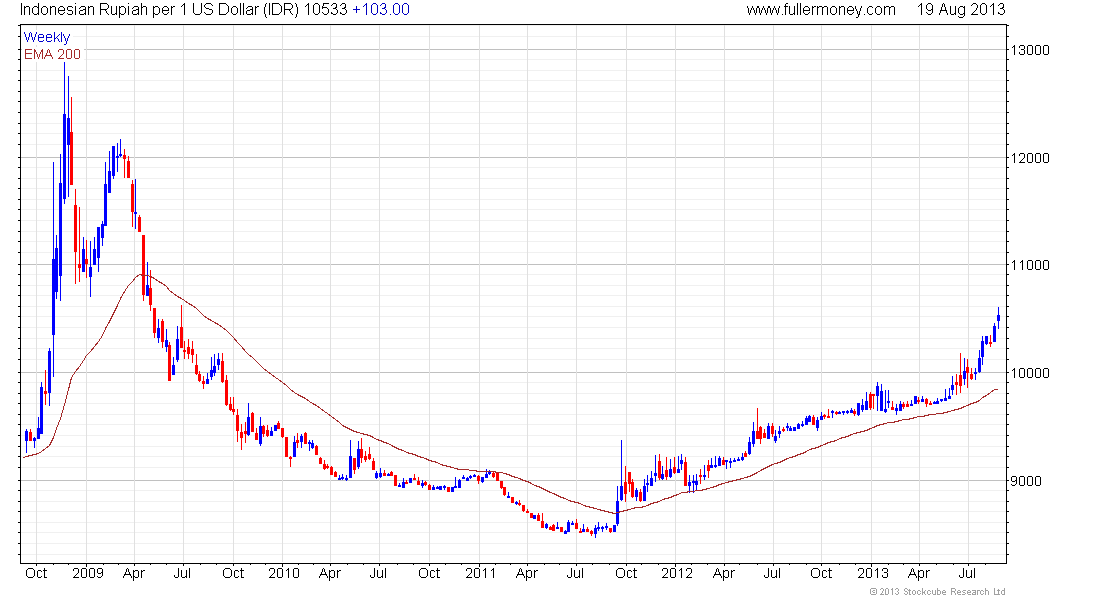This screenshot has width=1100, height=600.
Task: Click the 12000 price axis label
Action: click(x=1030, y=158)
